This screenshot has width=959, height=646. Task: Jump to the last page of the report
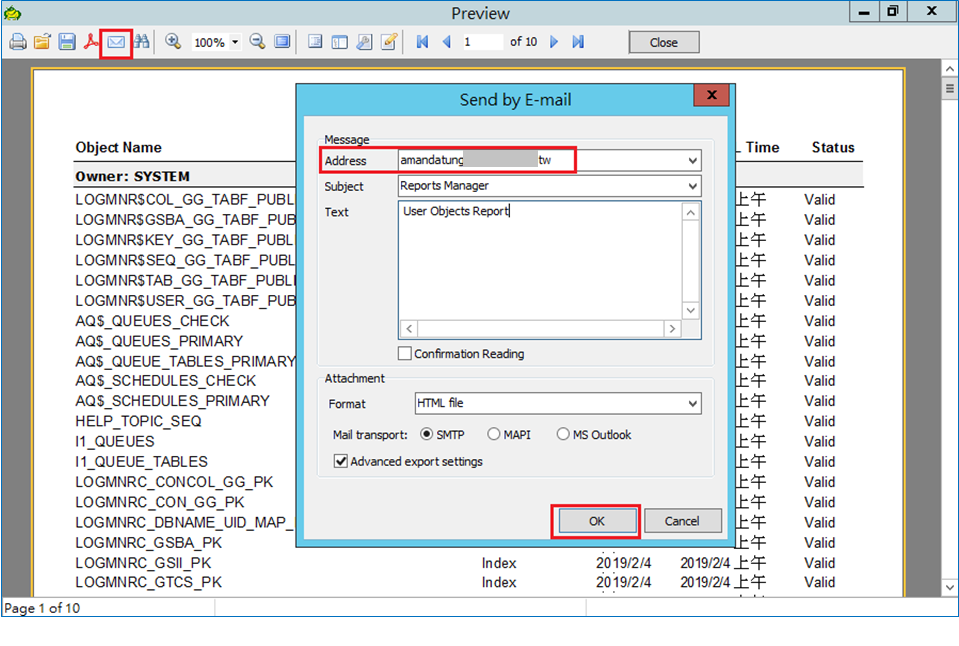pyautogui.click(x=577, y=42)
